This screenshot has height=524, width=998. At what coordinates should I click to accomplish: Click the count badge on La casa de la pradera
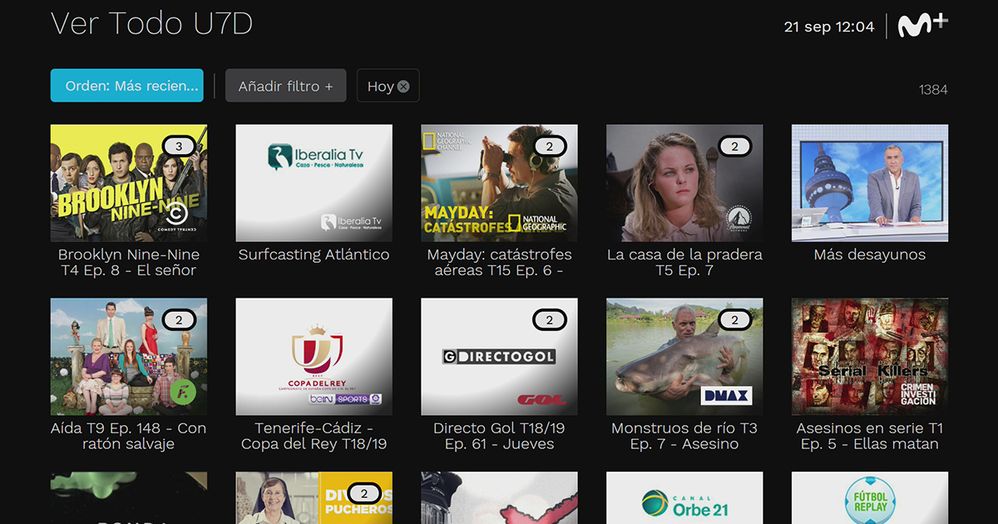(x=734, y=146)
